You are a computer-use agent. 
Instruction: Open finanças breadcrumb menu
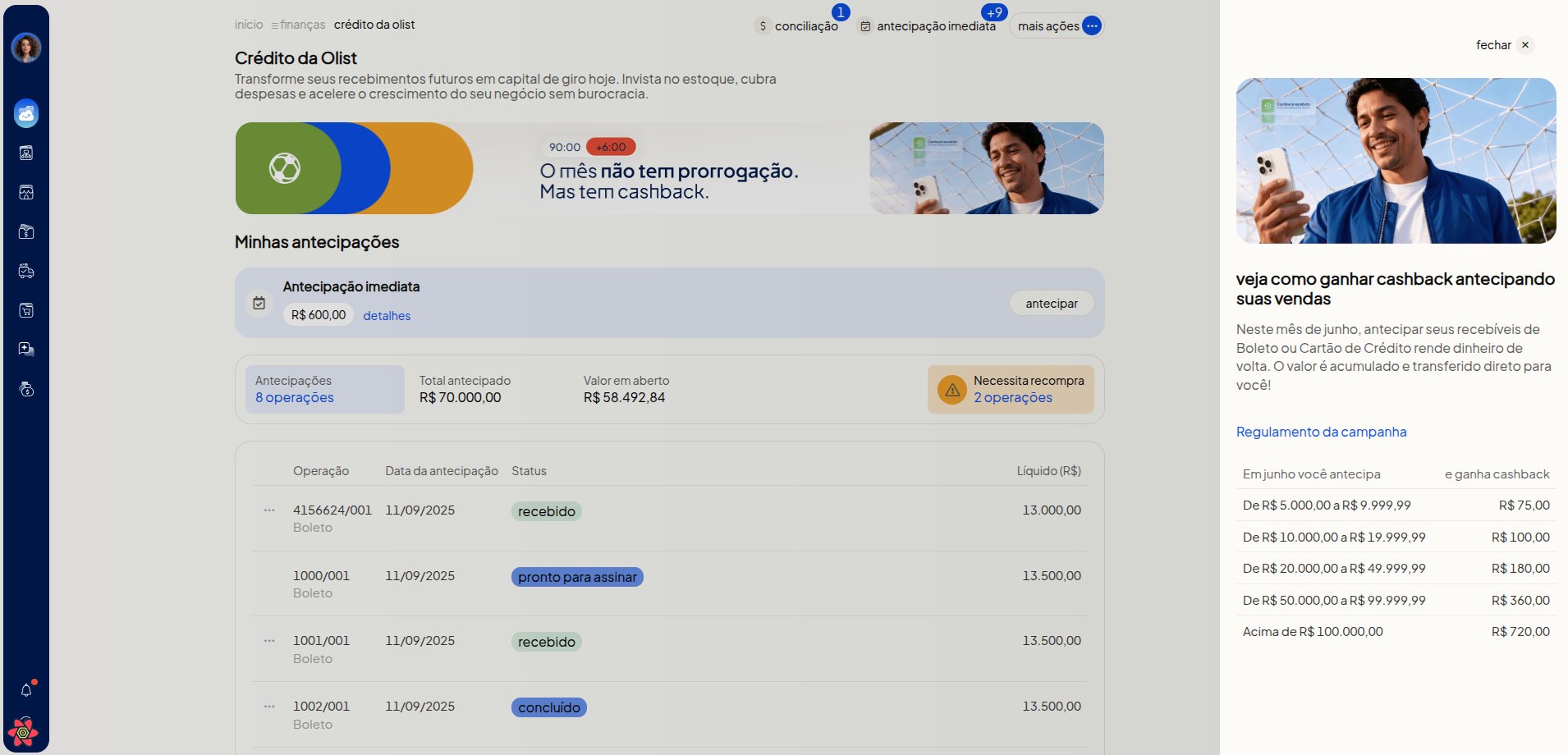(x=298, y=25)
